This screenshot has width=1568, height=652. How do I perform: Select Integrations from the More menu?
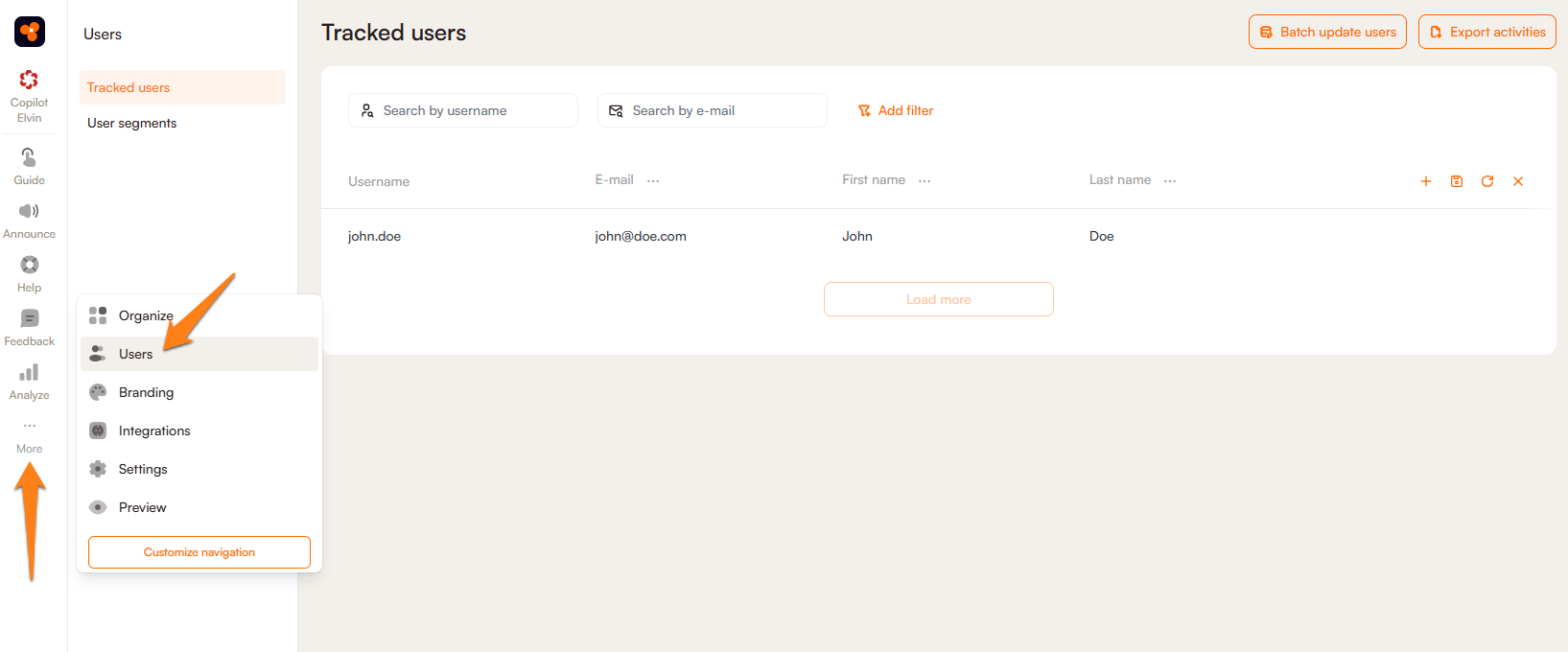coord(154,431)
